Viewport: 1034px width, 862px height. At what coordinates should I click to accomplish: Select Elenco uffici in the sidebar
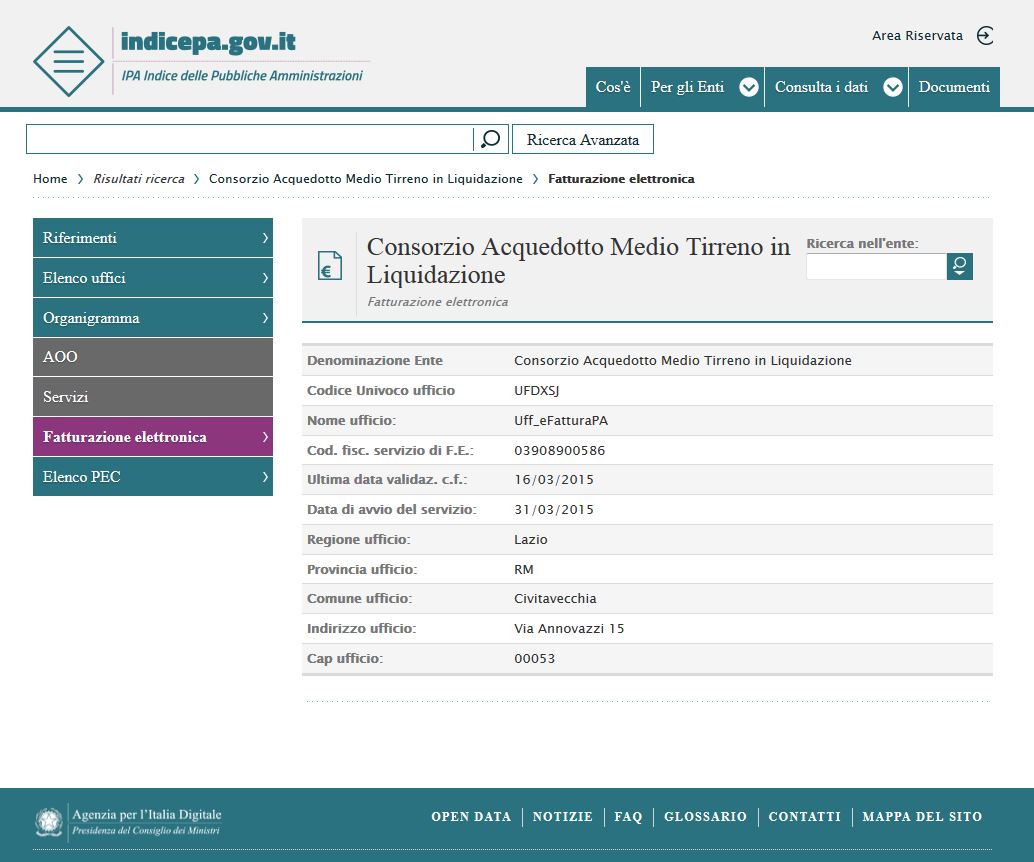coord(153,278)
